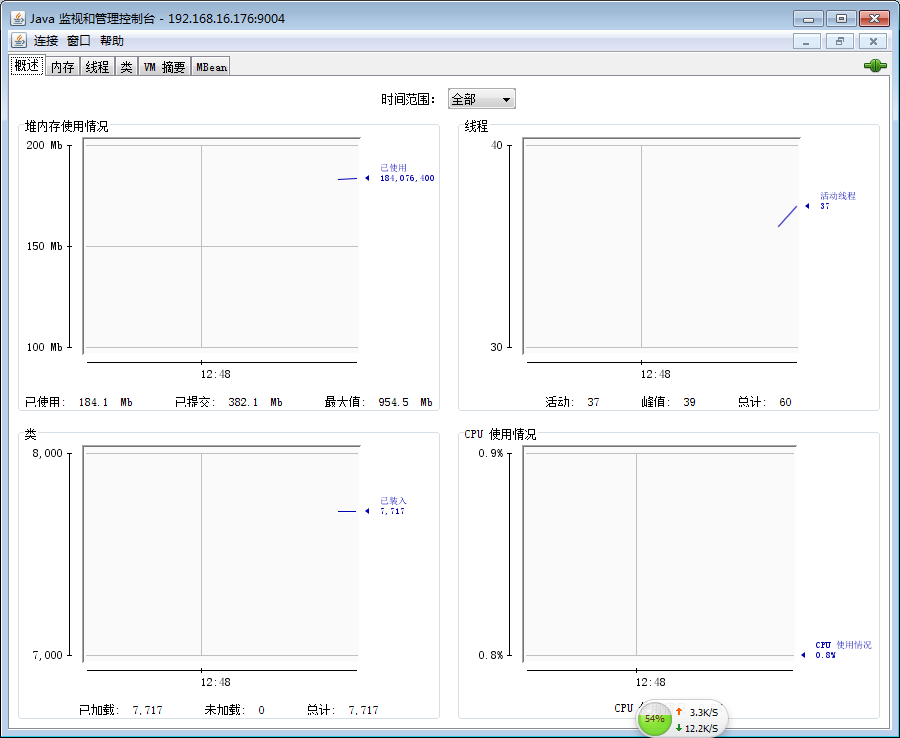Click the 时间范围 label
900x738 pixels.
pos(408,99)
